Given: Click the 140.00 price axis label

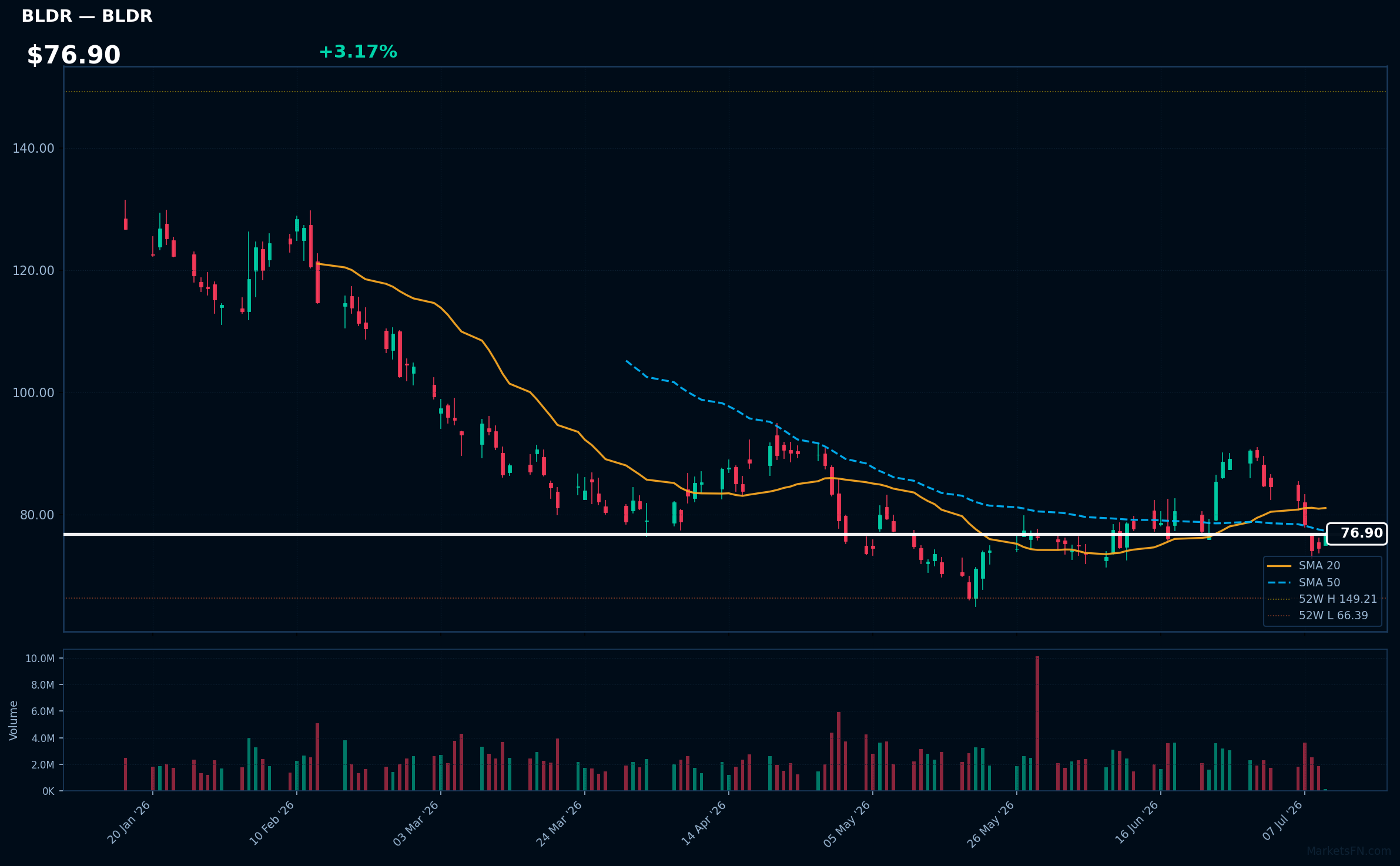Looking at the screenshot, I should point(34,149).
